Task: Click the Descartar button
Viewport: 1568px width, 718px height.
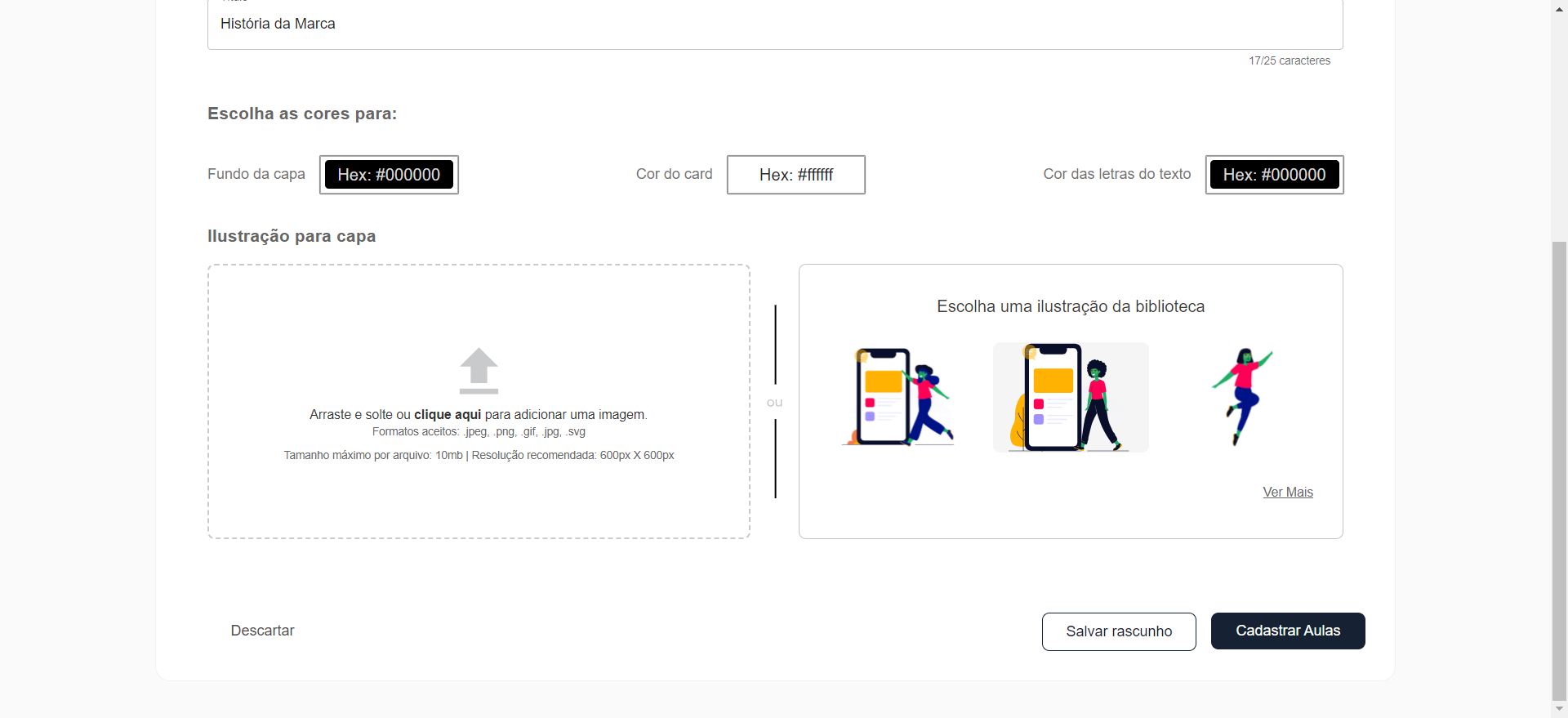Action: point(262,631)
